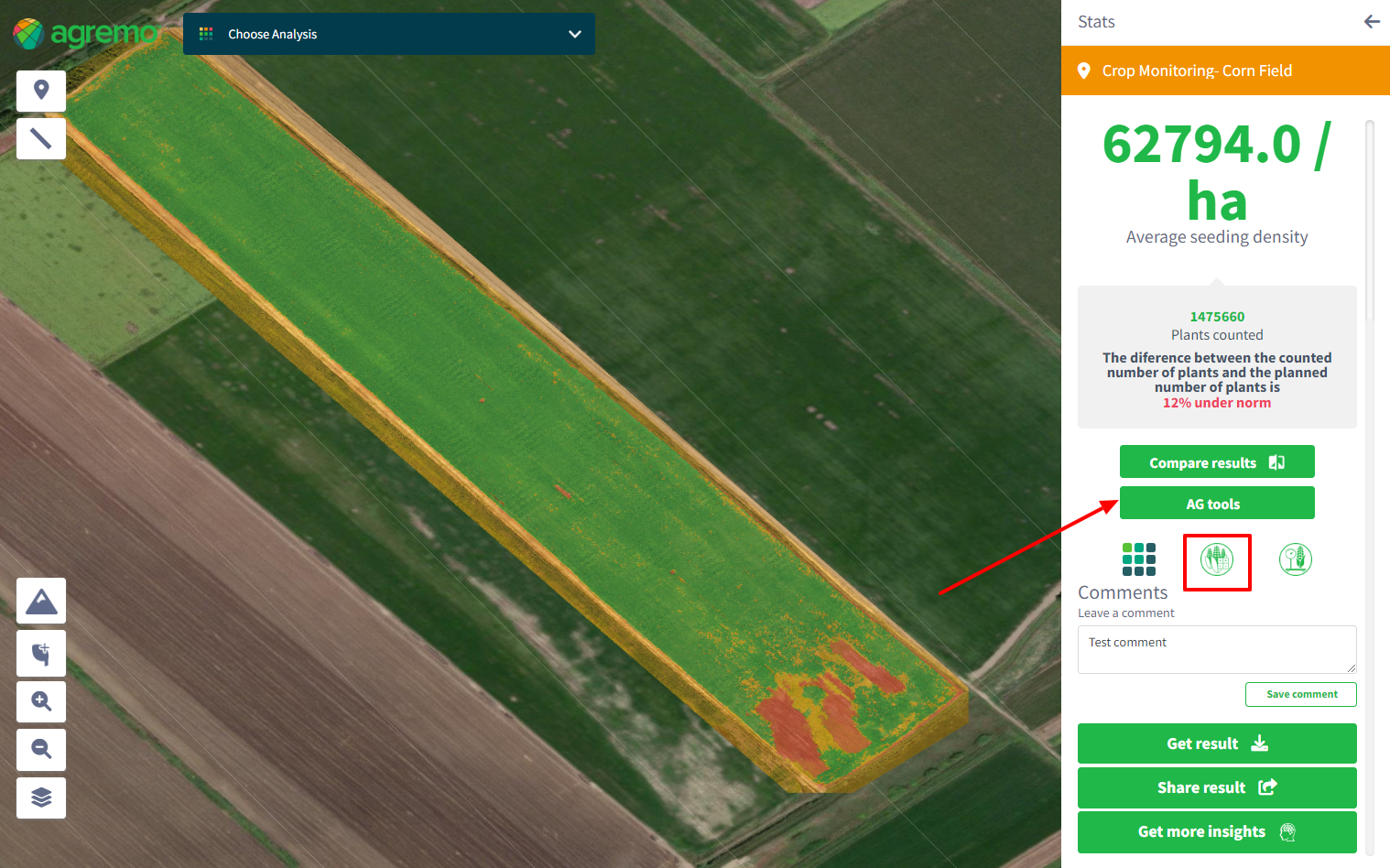This screenshot has width=1390, height=868.
Task: Click the add field shape icon
Action: tap(41, 654)
